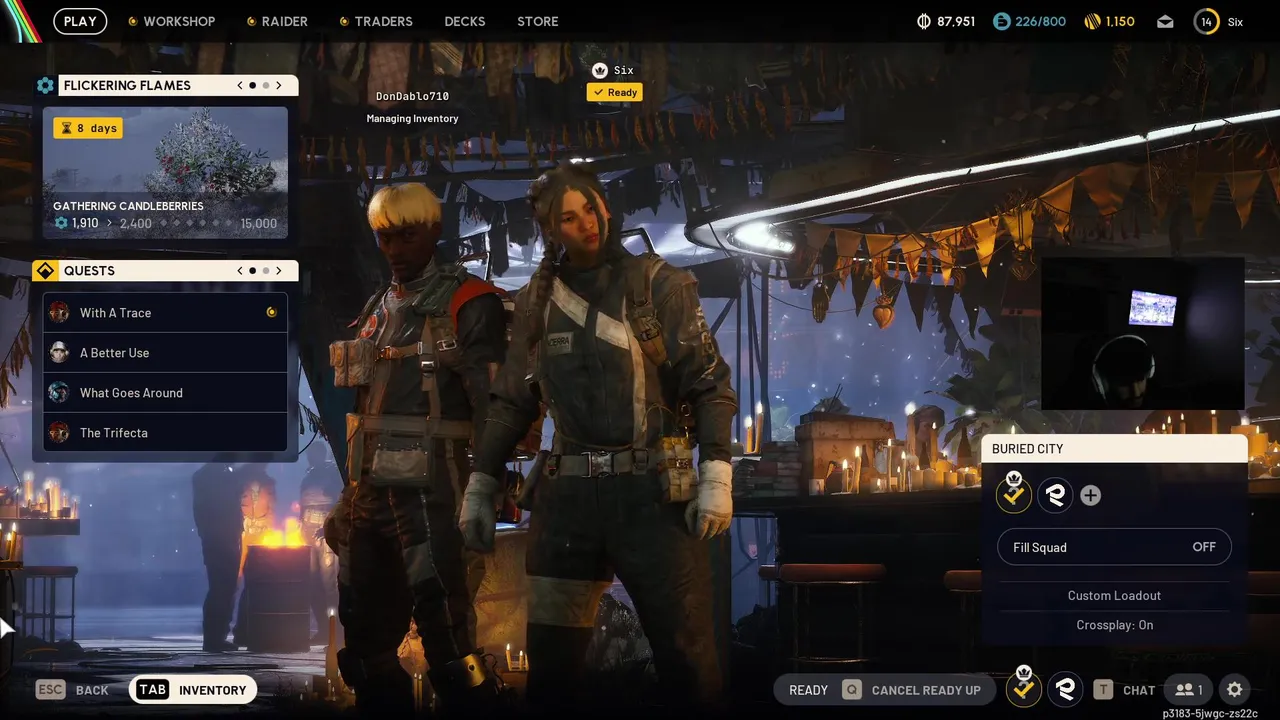Click The Trifecta quest giver portrait
Image resolution: width=1280 pixels, height=720 pixels.
click(x=59, y=432)
